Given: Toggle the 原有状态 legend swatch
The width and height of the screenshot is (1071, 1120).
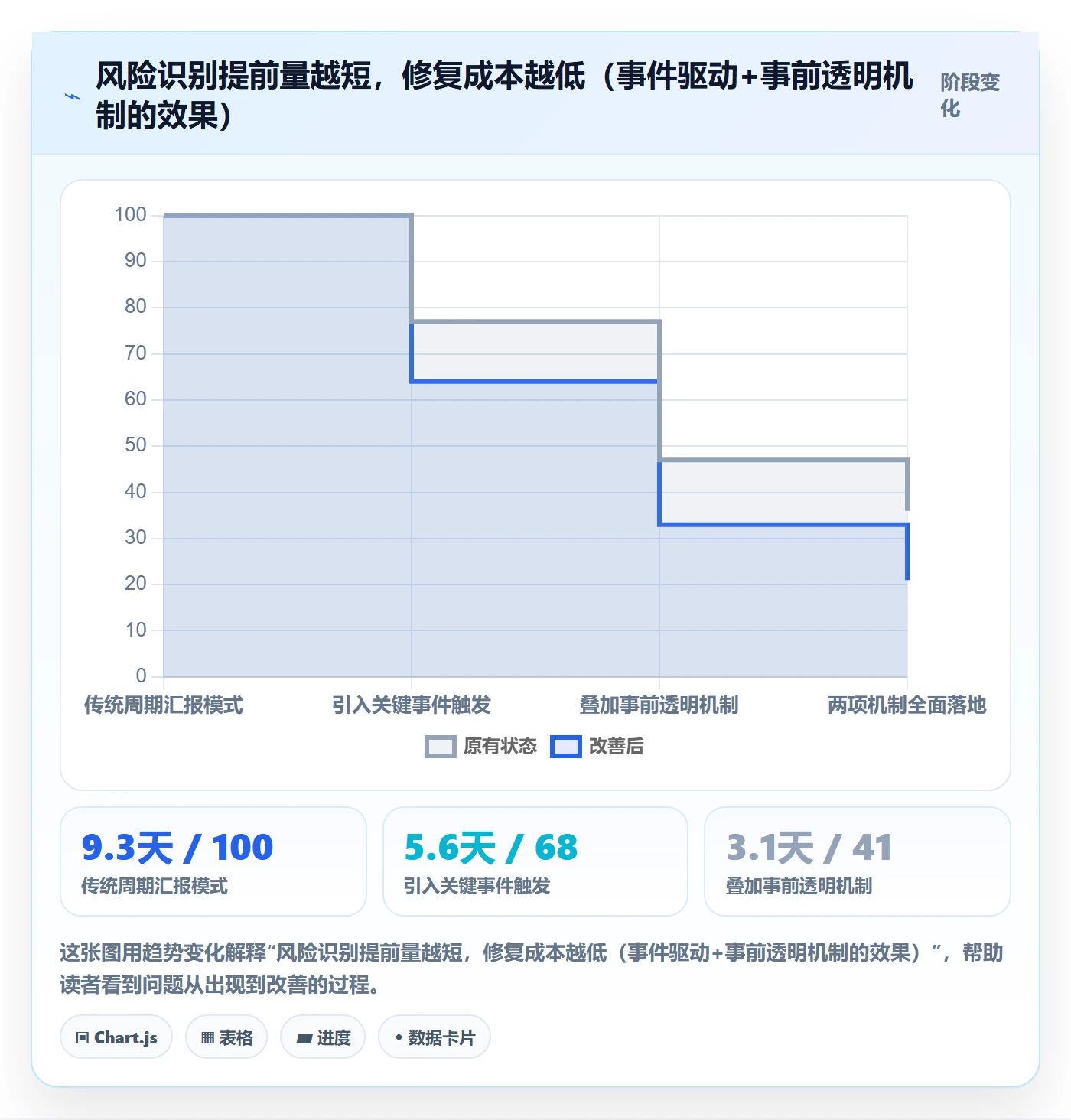Looking at the screenshot, I should point(440,747).
